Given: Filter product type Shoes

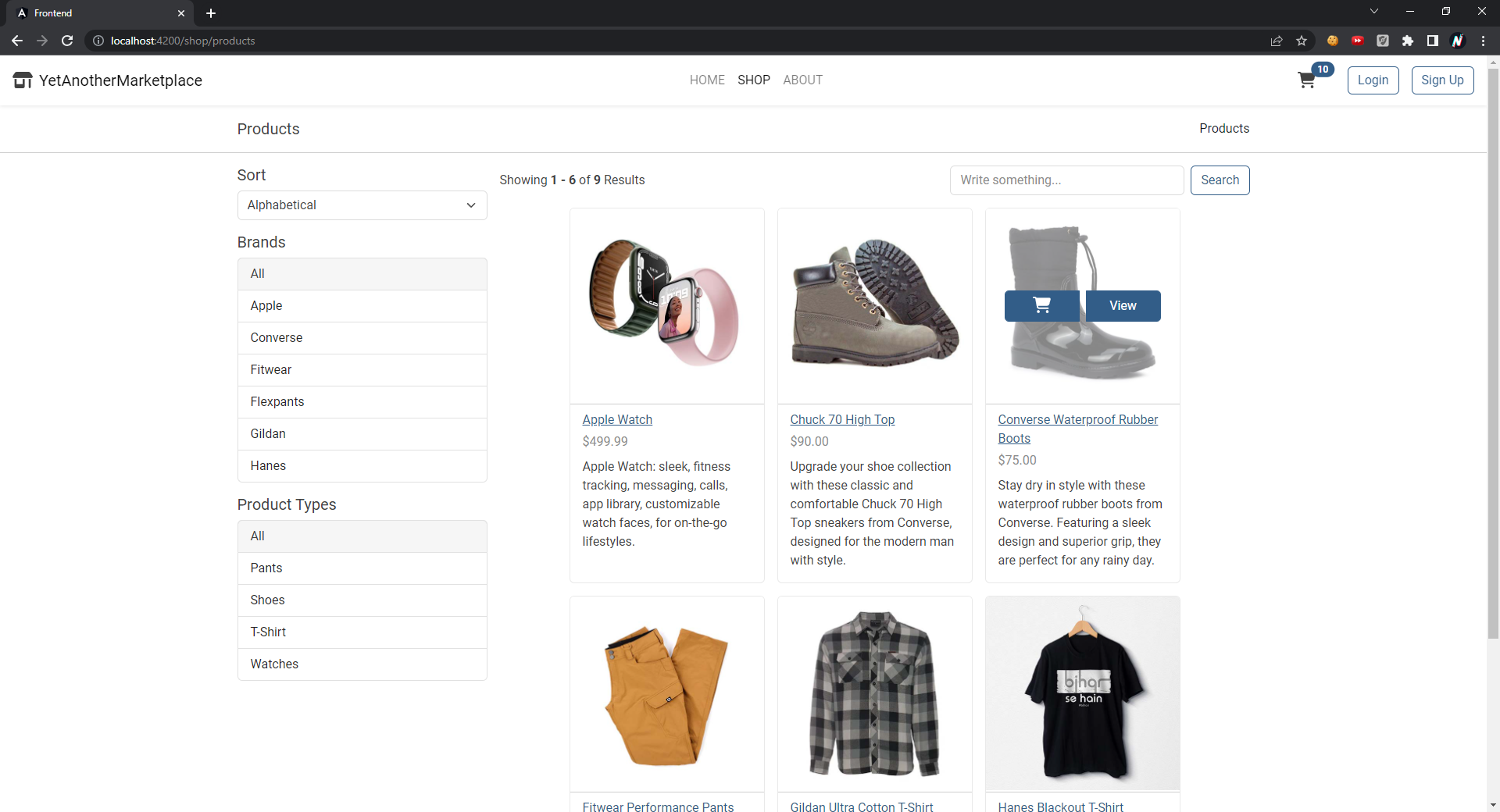Looking at the screenshot, I should click(x=362, y=600).
